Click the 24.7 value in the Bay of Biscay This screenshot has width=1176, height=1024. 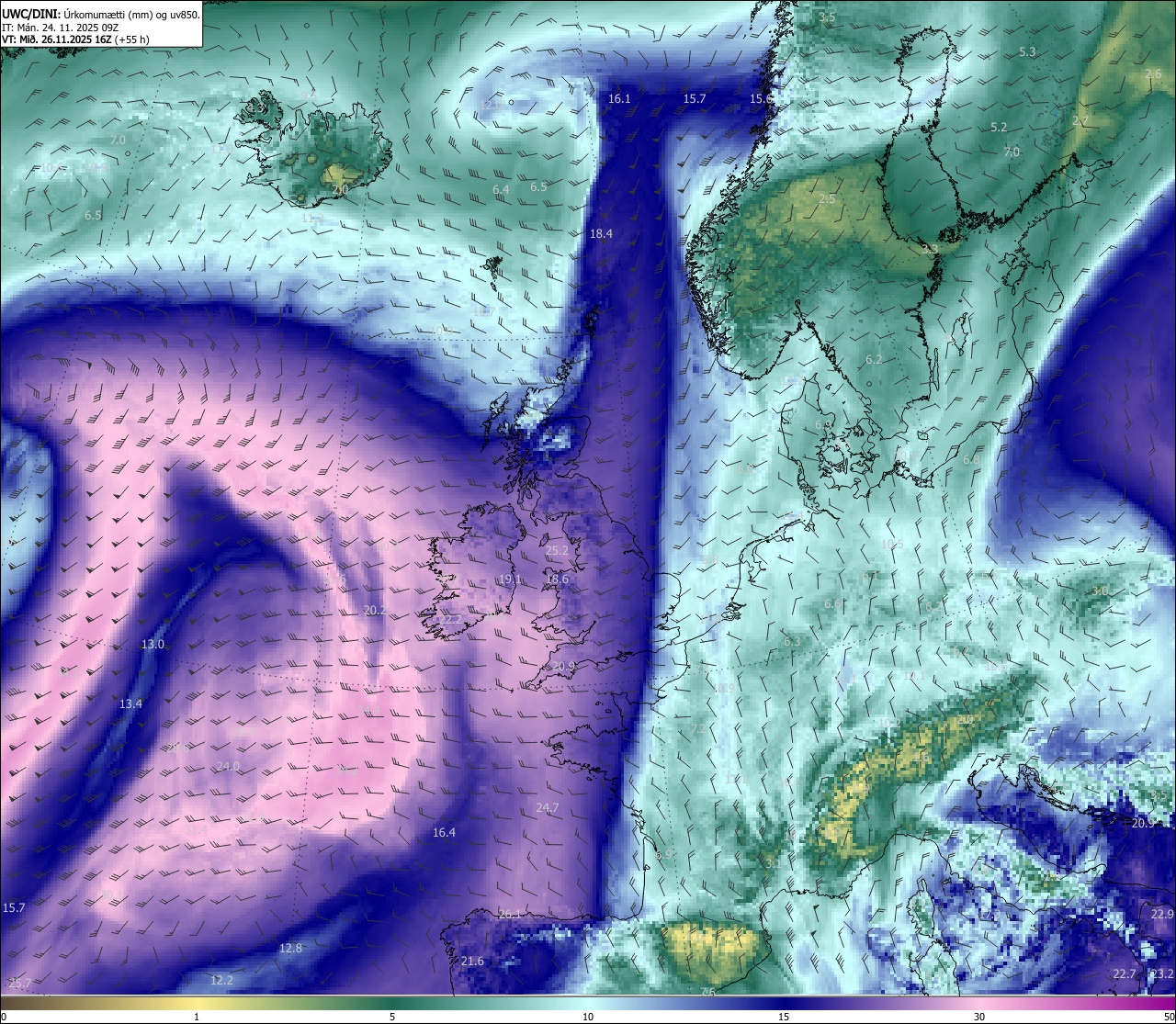[x=547, y=807]
